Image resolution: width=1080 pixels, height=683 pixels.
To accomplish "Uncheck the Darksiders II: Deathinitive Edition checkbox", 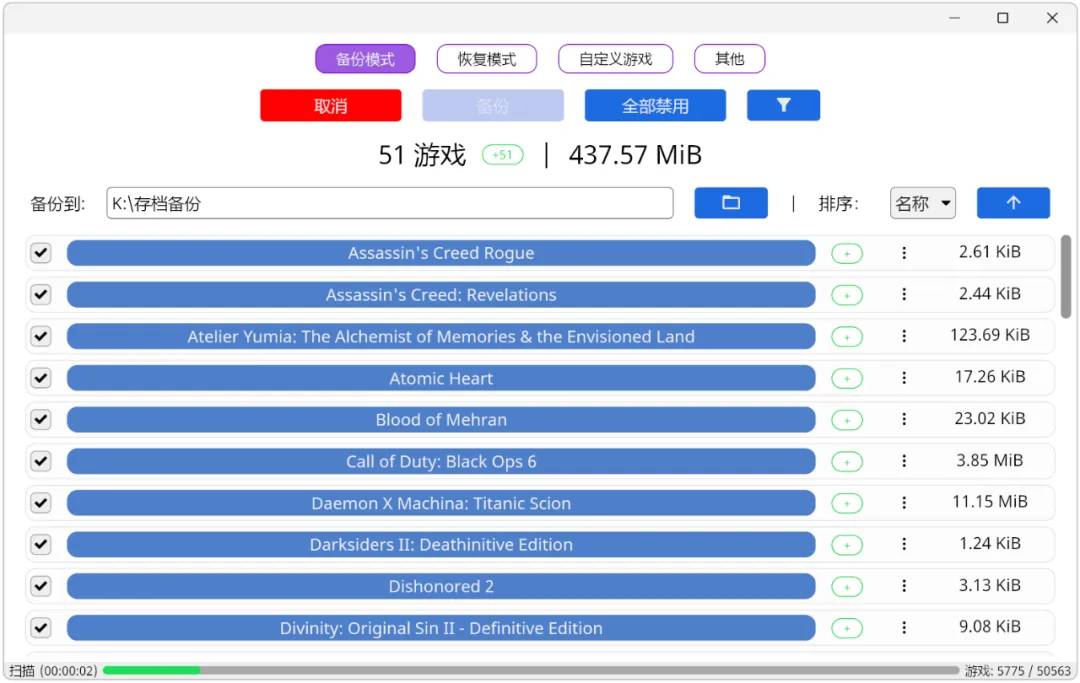I will (41, 545).
